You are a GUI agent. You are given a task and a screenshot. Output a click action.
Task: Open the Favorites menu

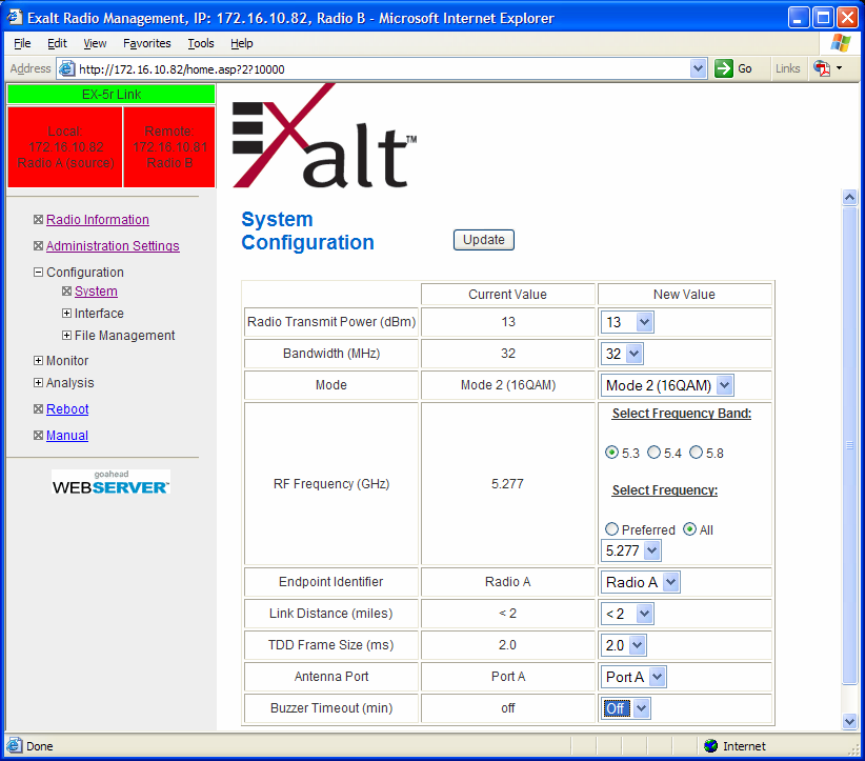pyautogui.click(x=147, y=43)
